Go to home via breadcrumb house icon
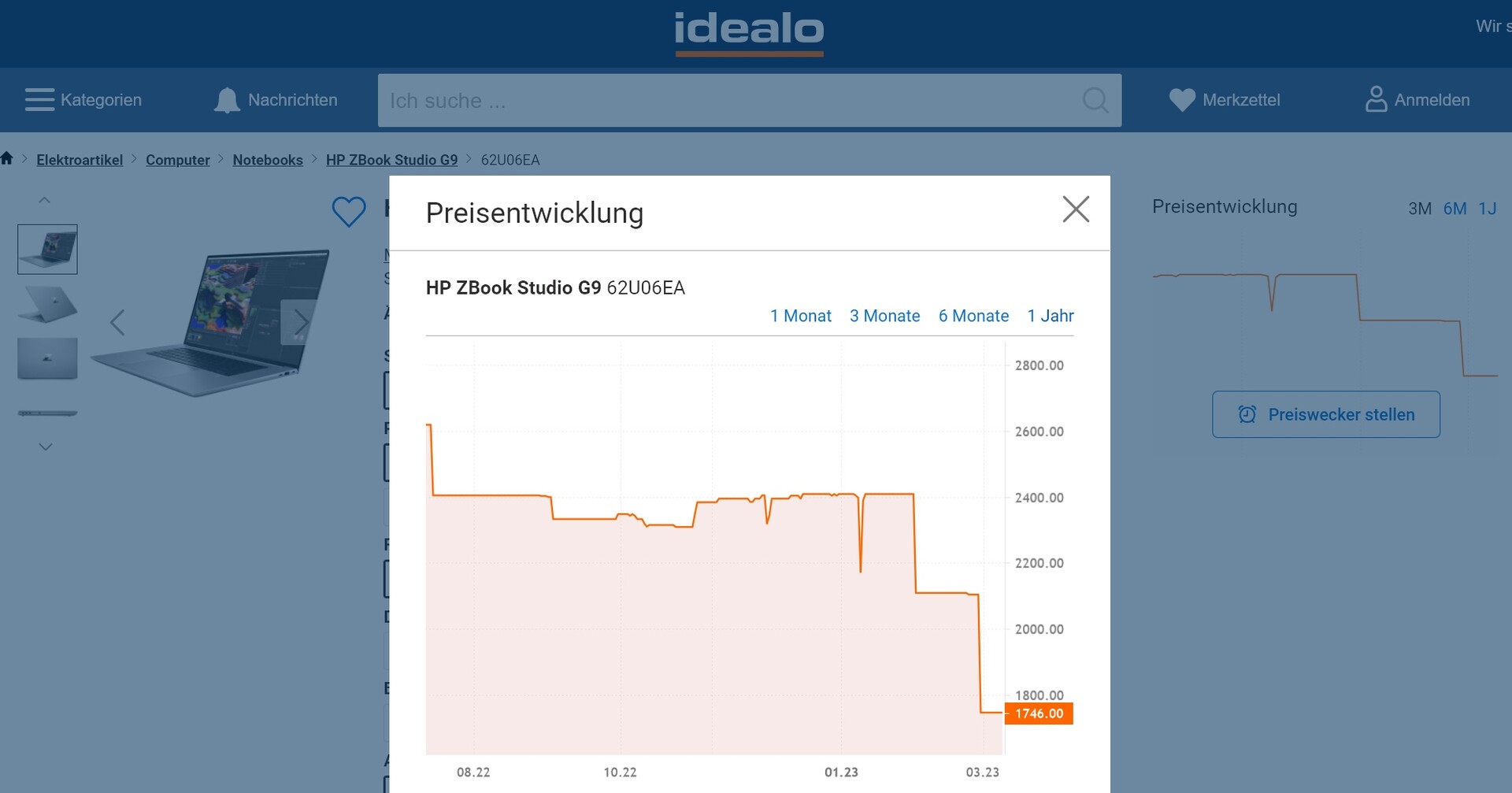The height and width of the screenshot is (793, 1512). (x=7, y=159)
